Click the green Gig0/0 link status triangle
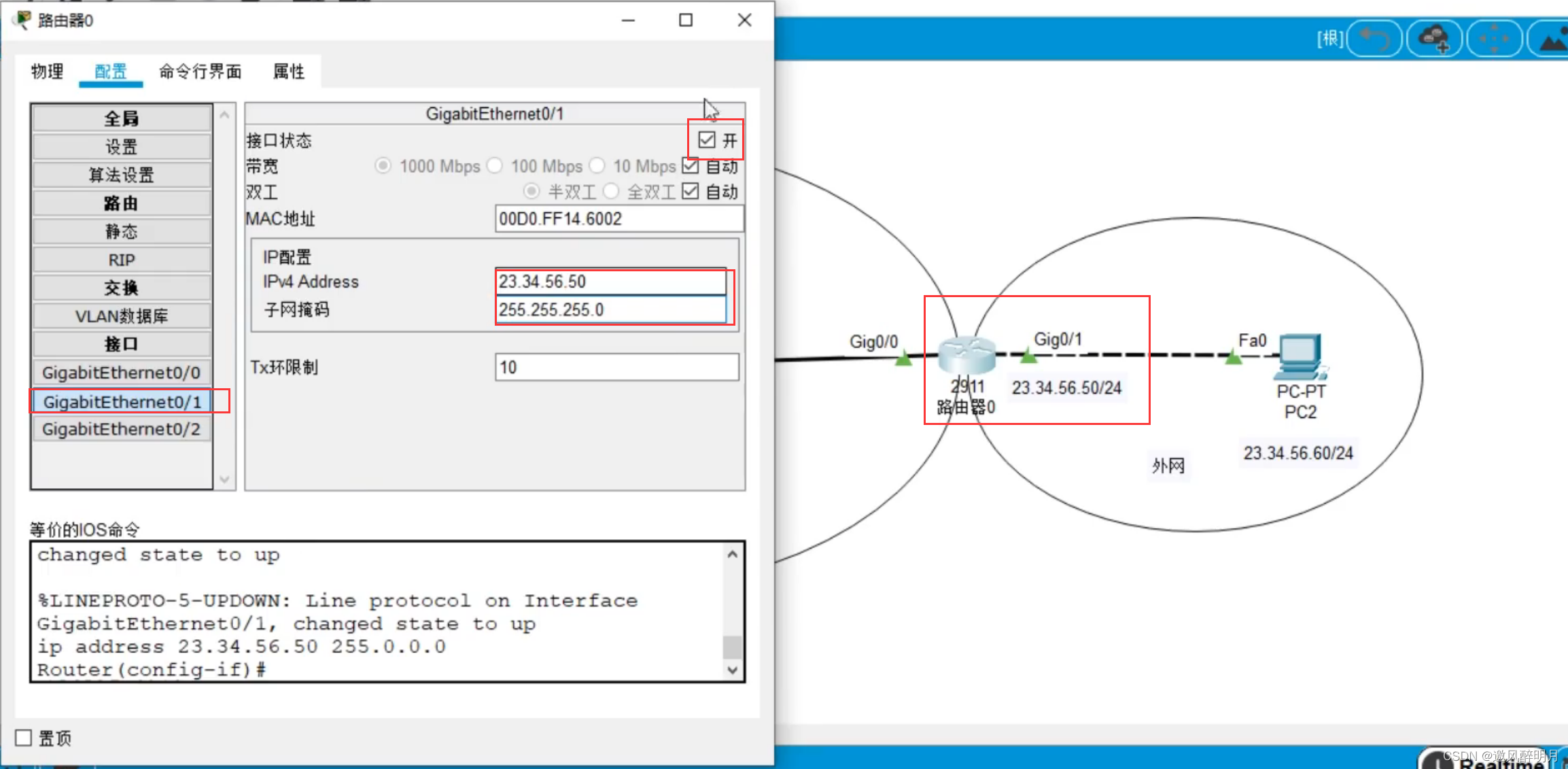This screenshot has width=1568, height=769. [903, 358]
